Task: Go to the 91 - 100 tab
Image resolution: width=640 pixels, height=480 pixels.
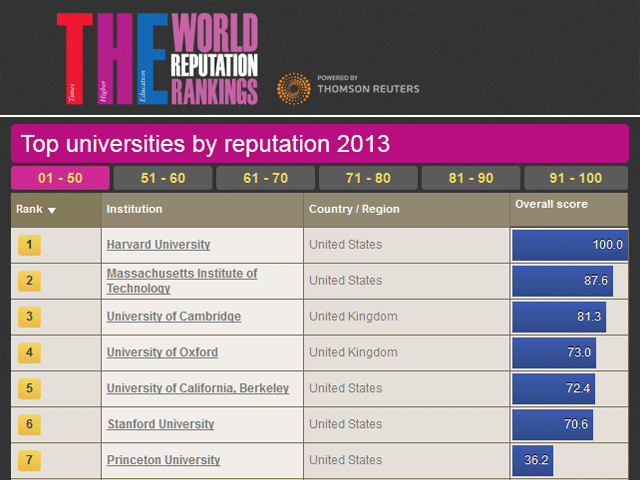Action: click(x=576, y=178)
